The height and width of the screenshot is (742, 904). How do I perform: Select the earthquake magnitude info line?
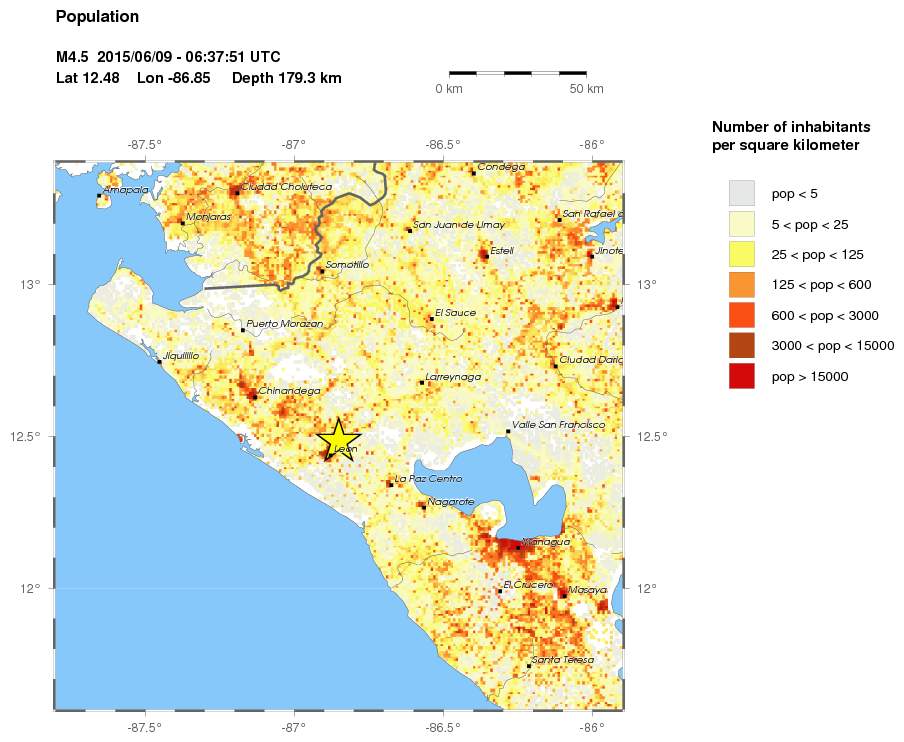tap(168, 57)
